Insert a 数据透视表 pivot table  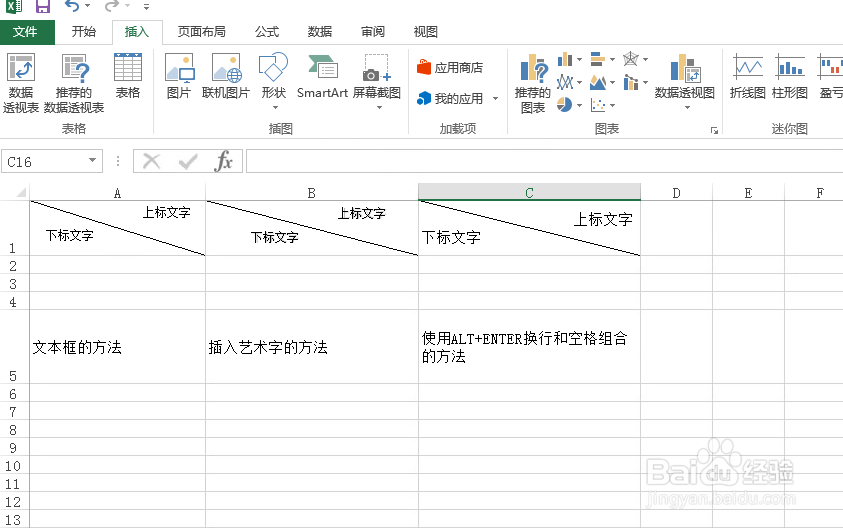(21, 83)
